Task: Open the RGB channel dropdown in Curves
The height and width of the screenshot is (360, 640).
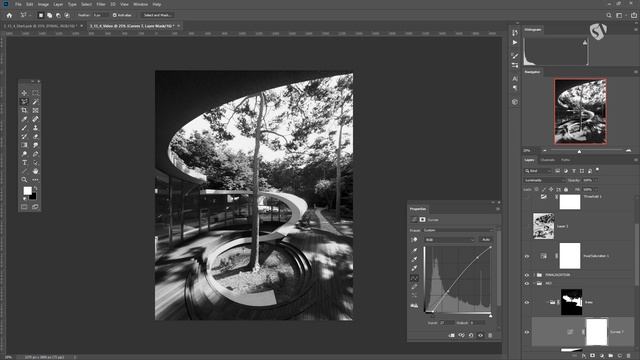Action: pos(449,240)
